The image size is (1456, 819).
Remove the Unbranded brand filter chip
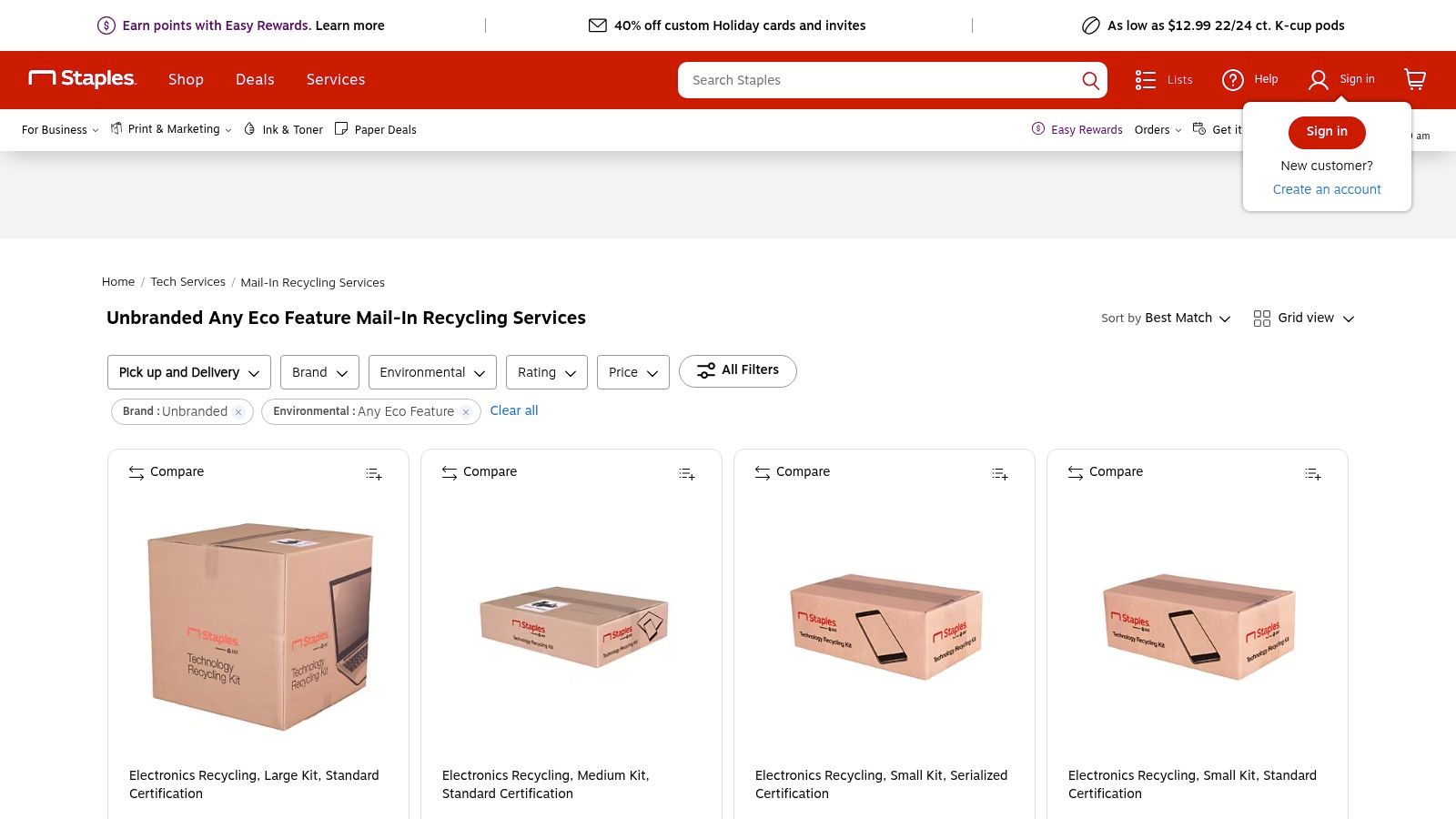coord(238,411)
